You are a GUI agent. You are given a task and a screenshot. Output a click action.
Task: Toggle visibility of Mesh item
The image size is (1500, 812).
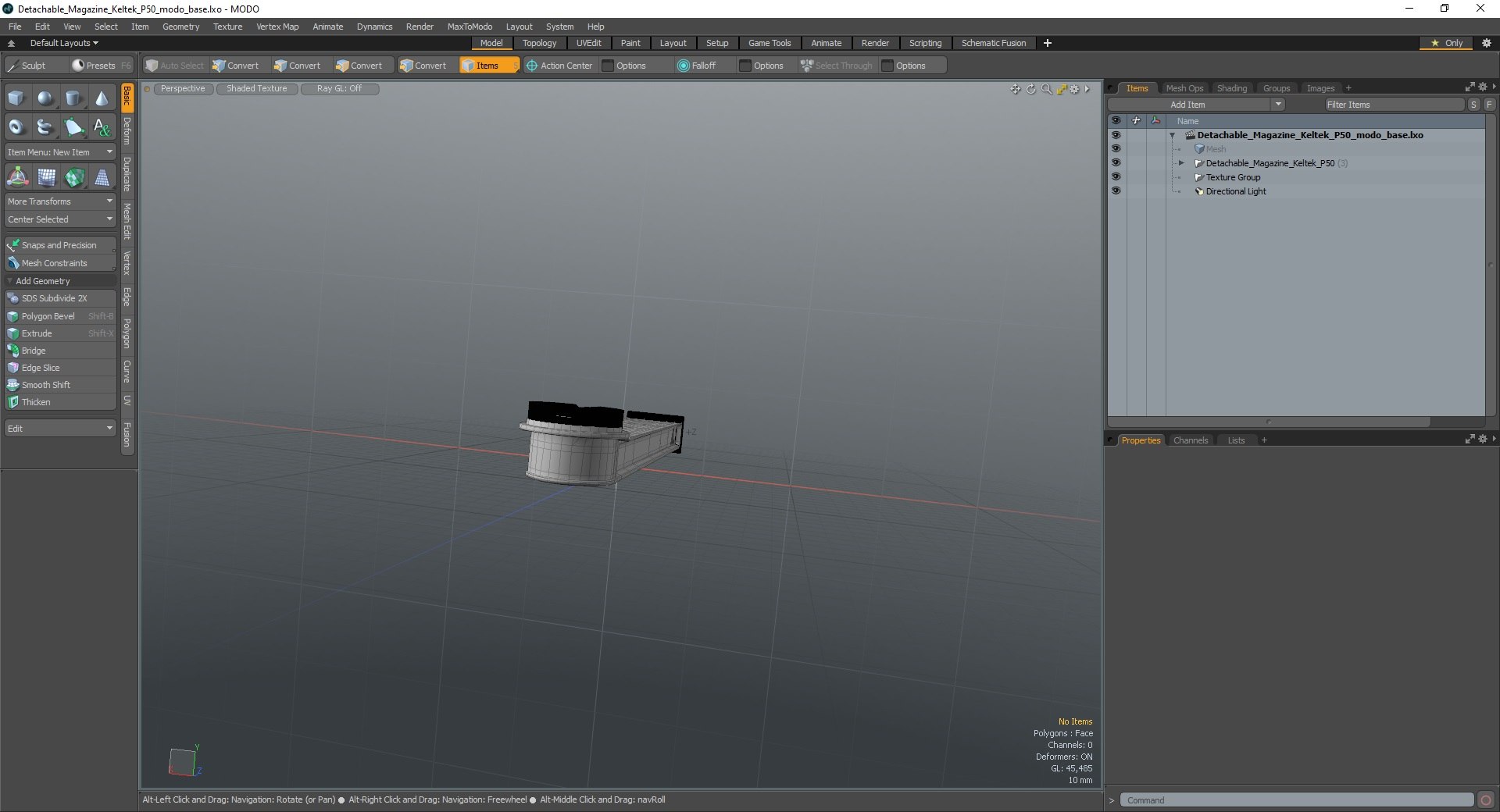[1116, 149]
